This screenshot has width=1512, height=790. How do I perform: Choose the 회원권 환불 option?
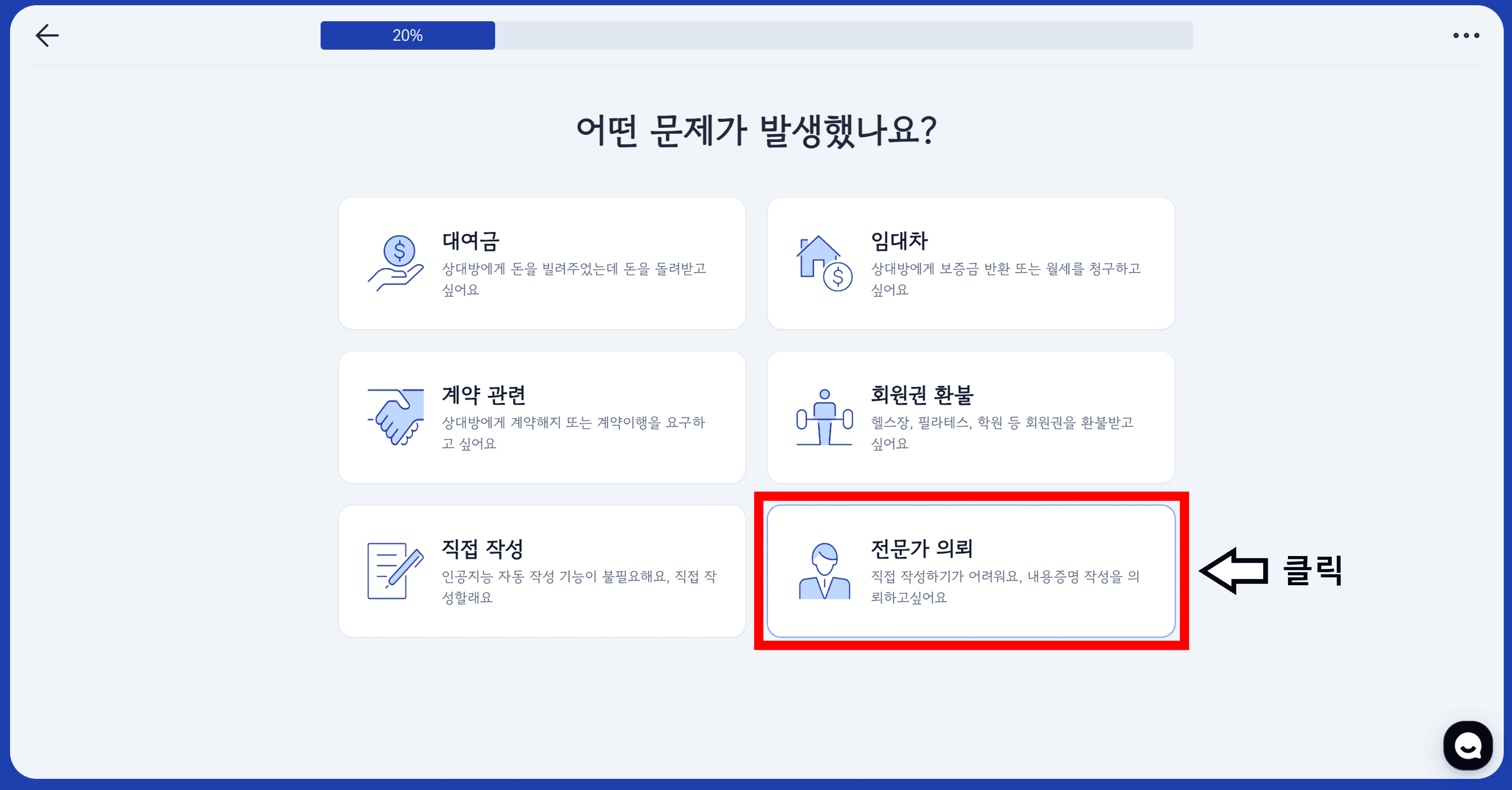click(970, 417)
